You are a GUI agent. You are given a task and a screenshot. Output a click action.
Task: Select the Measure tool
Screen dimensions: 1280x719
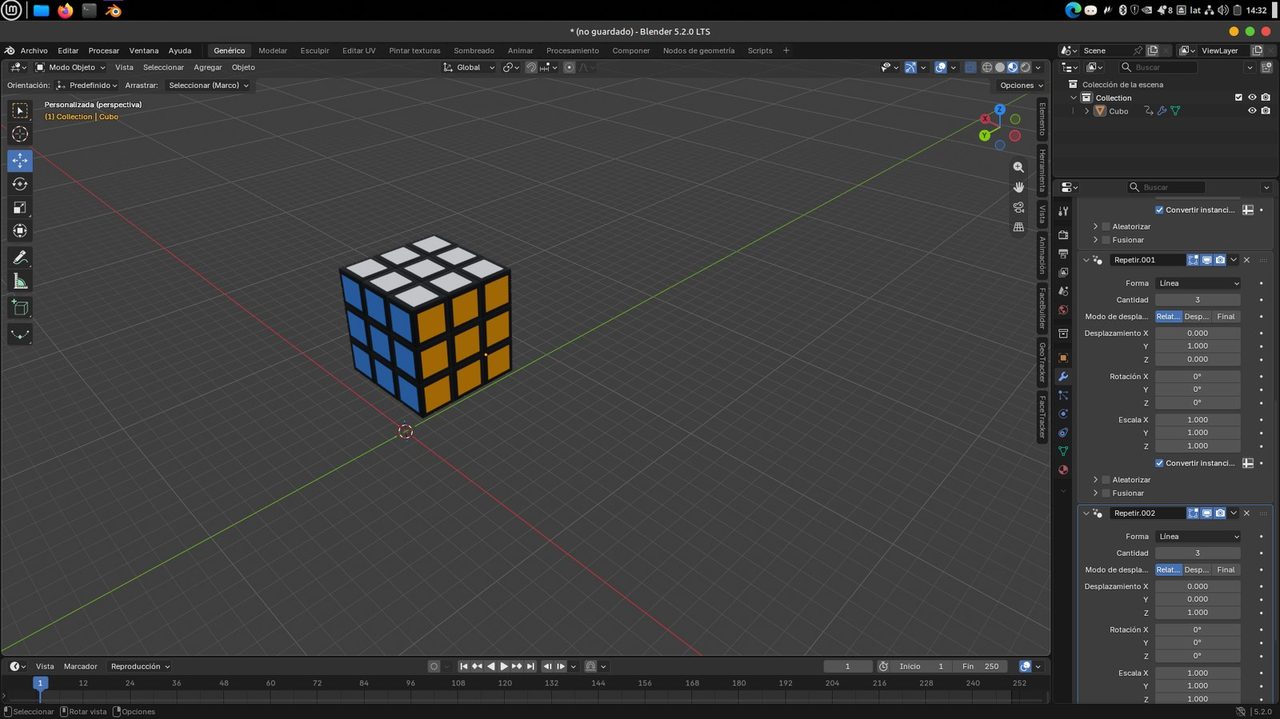coord(20,281)
